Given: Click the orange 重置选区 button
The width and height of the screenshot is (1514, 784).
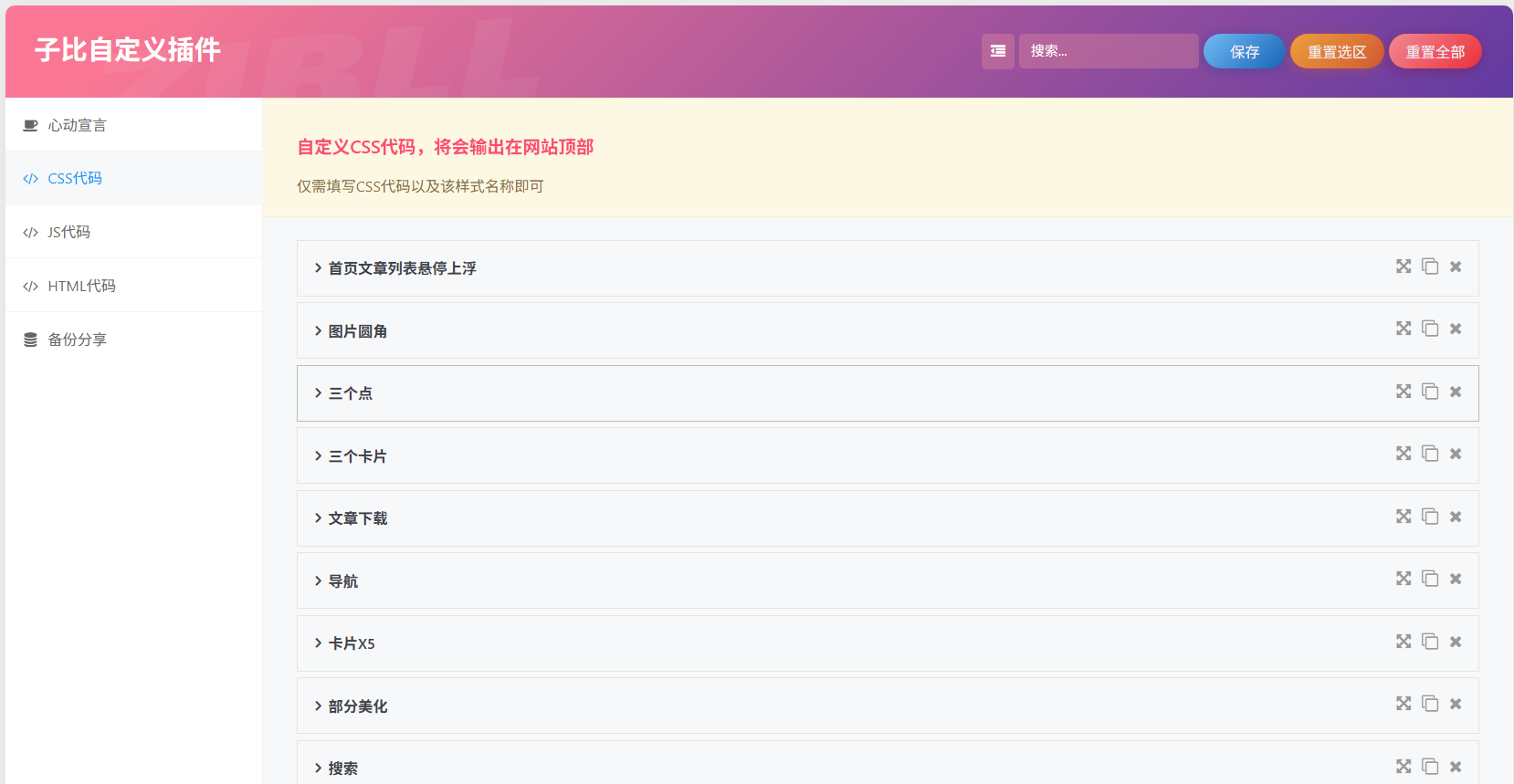Looking at the screenshot, I should [1336, 52].
